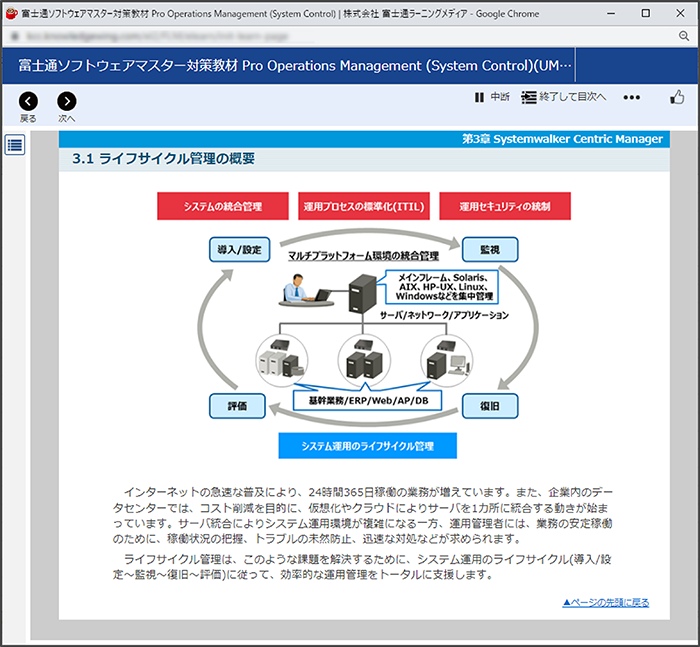Pause the course with 中断
Image resolution: width=700 pixels, height=647 pixels.
[x=492, y=97]
